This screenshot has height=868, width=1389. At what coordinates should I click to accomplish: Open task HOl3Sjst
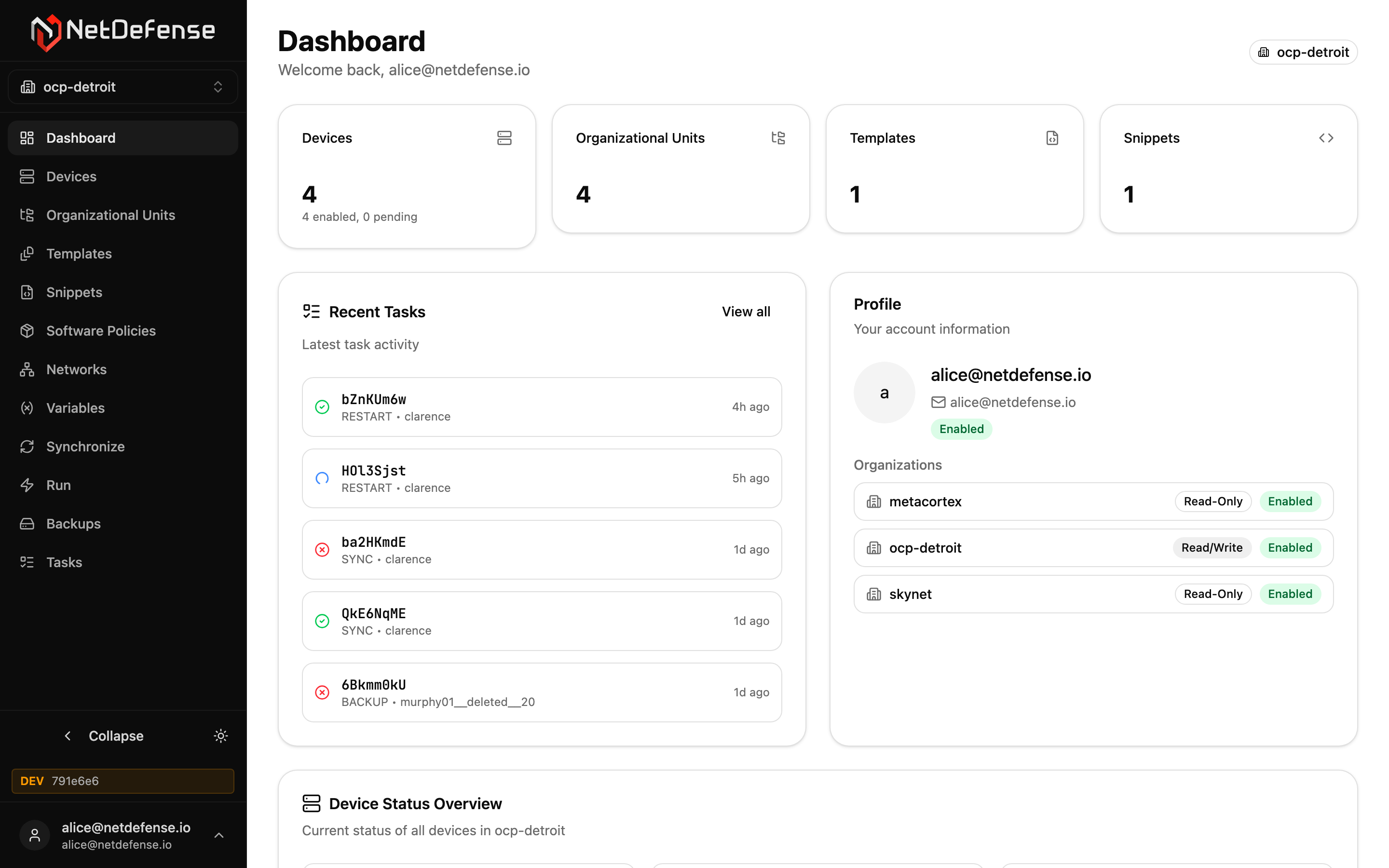(542, 478)
